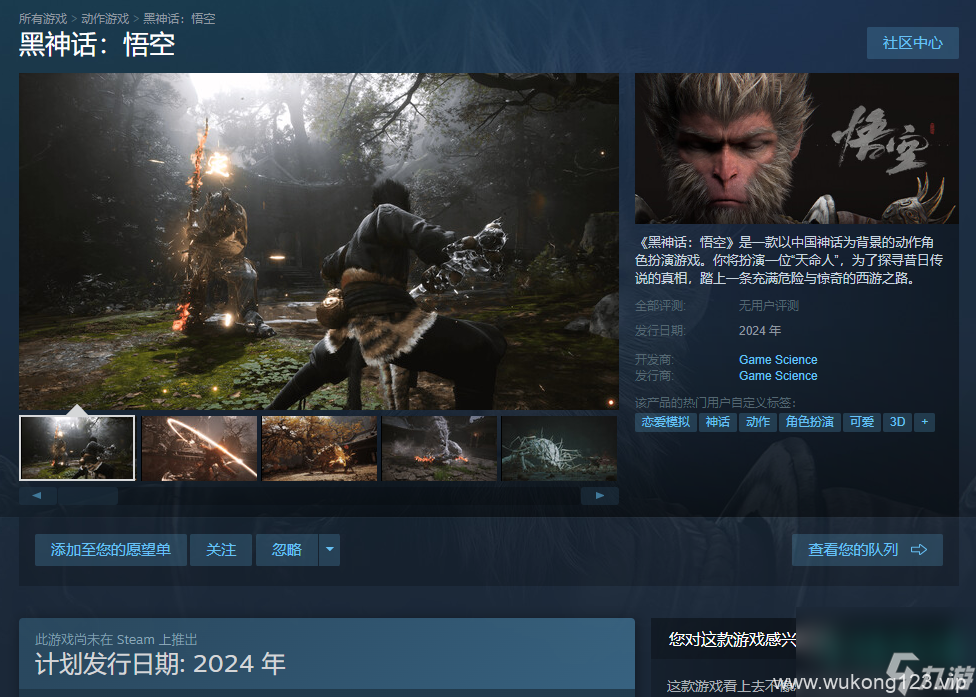This screenshot has height=697, width=976.
Task: Click 添加至您的愿望单 button
Action: click(x=111, y=550)
